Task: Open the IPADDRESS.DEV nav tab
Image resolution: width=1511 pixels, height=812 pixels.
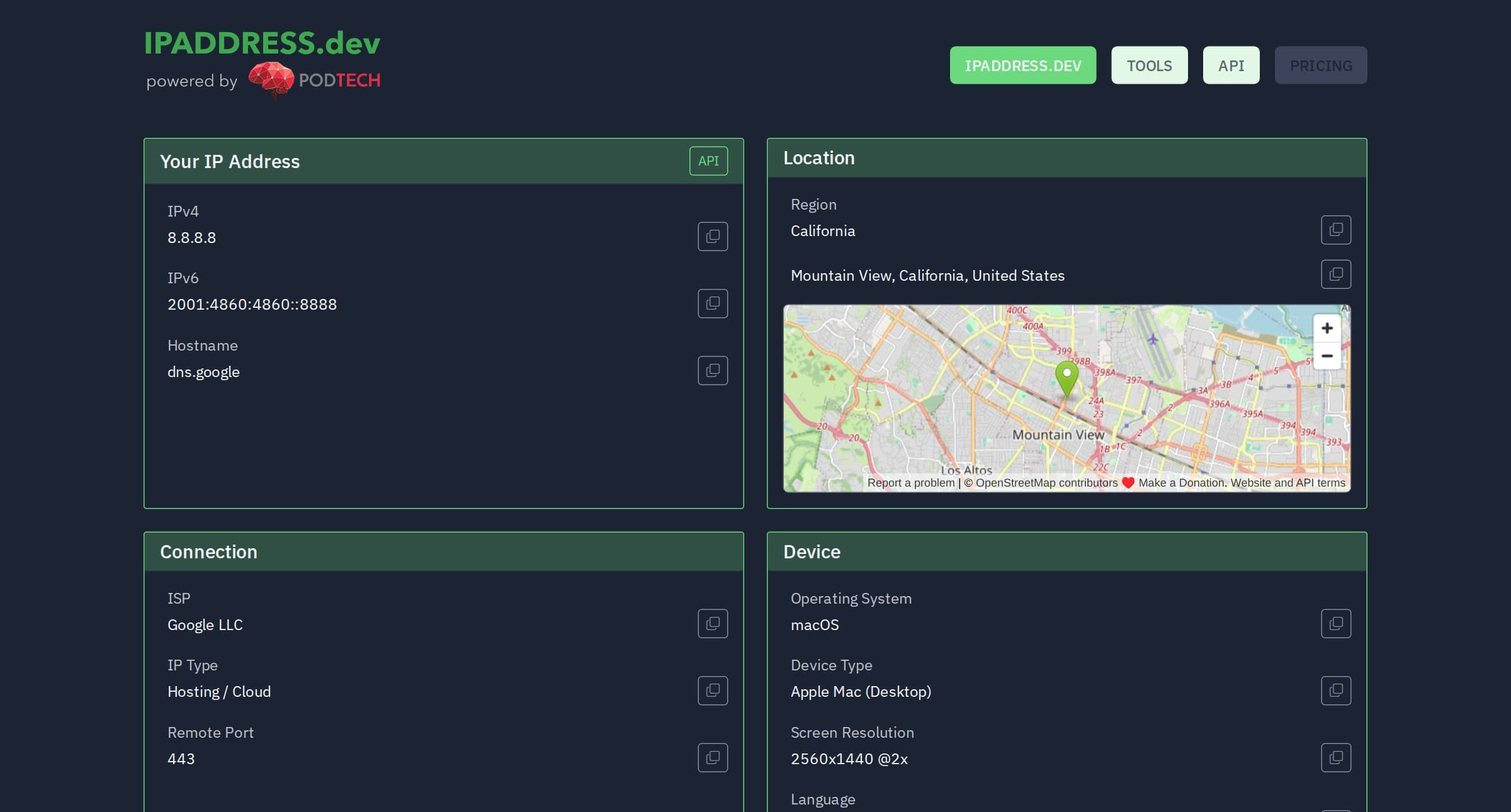Action: pyautogui.click(x=1023, y=65)
